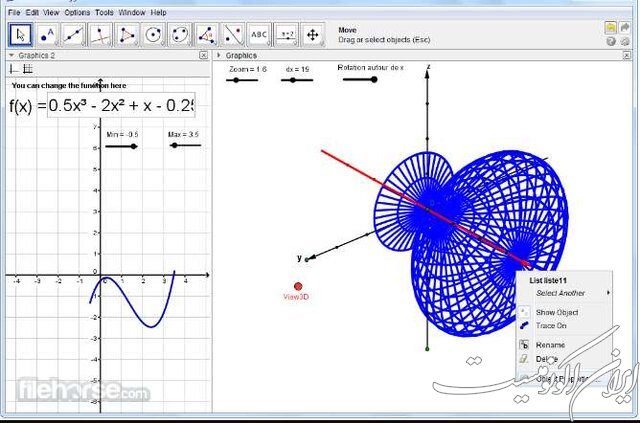Screen dimensions: 640x423
Task: Click Rename in the context menu
Action: coord(550,345)
